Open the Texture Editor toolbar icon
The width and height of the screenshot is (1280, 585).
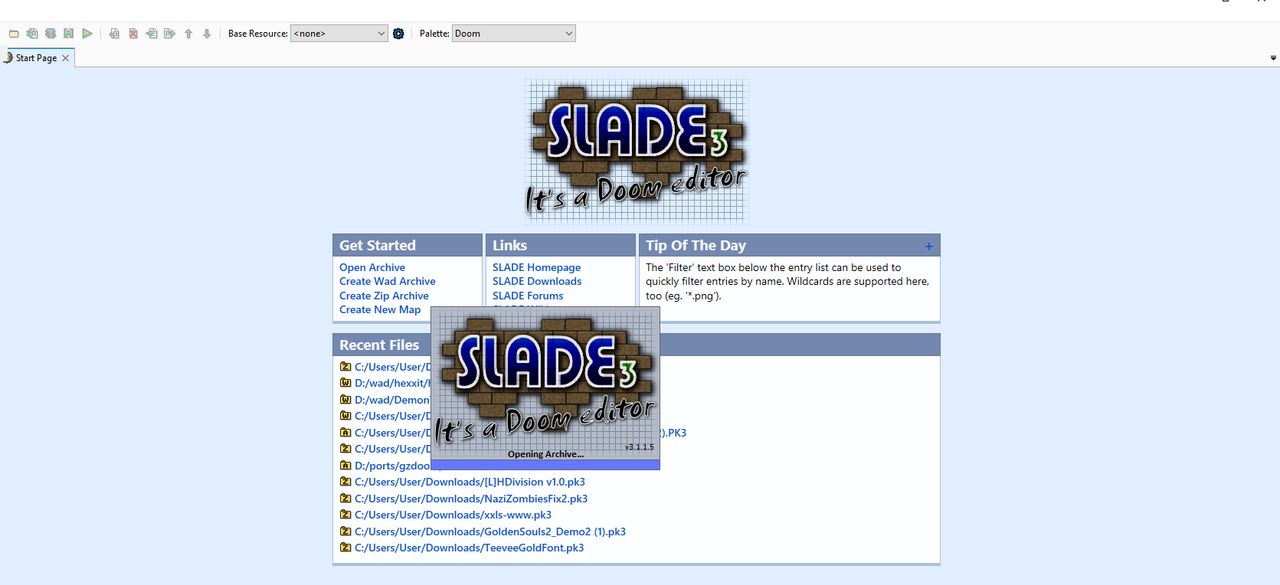point(50,33)
